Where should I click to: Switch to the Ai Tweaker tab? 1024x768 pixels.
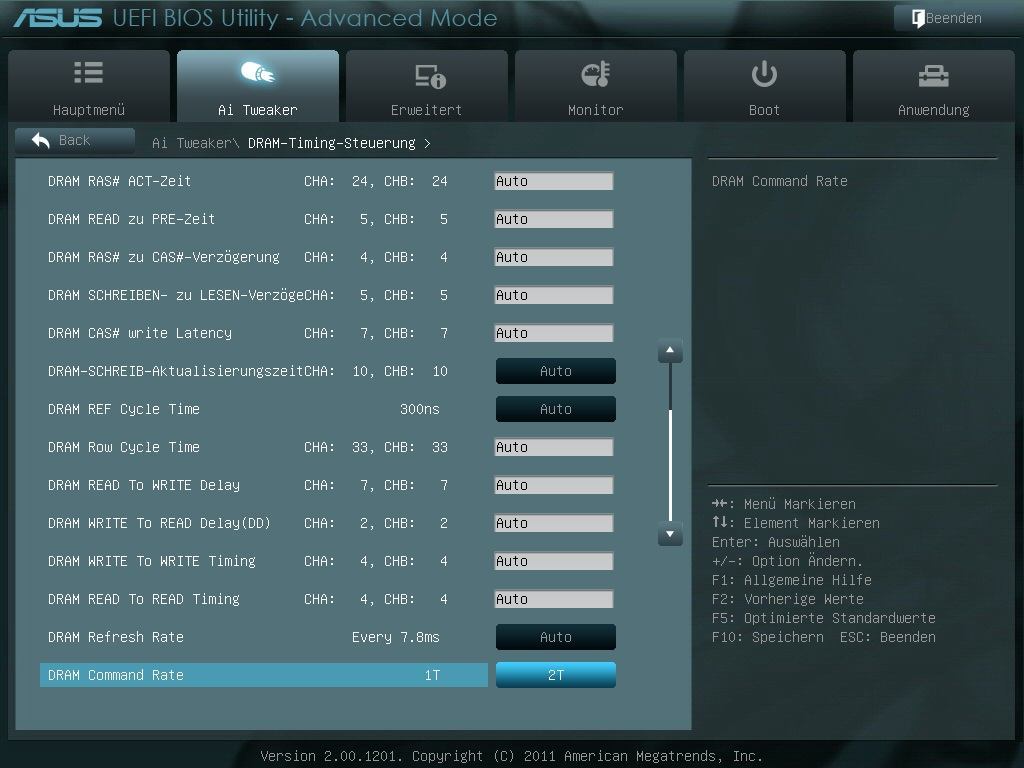tap(258, 86)
